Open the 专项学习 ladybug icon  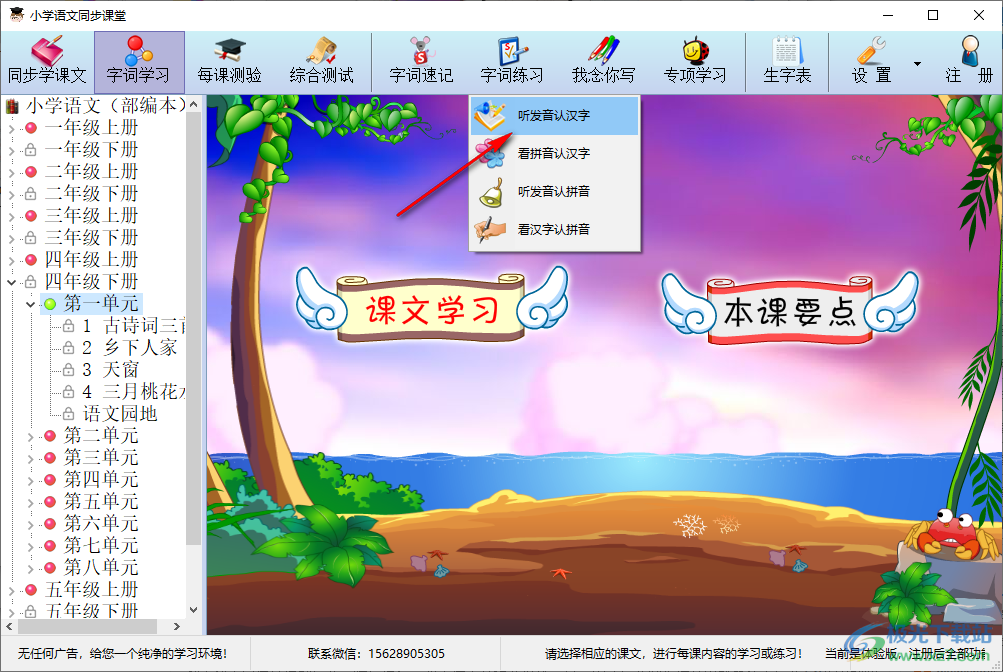pyautogui.click(x=694, y=60)
